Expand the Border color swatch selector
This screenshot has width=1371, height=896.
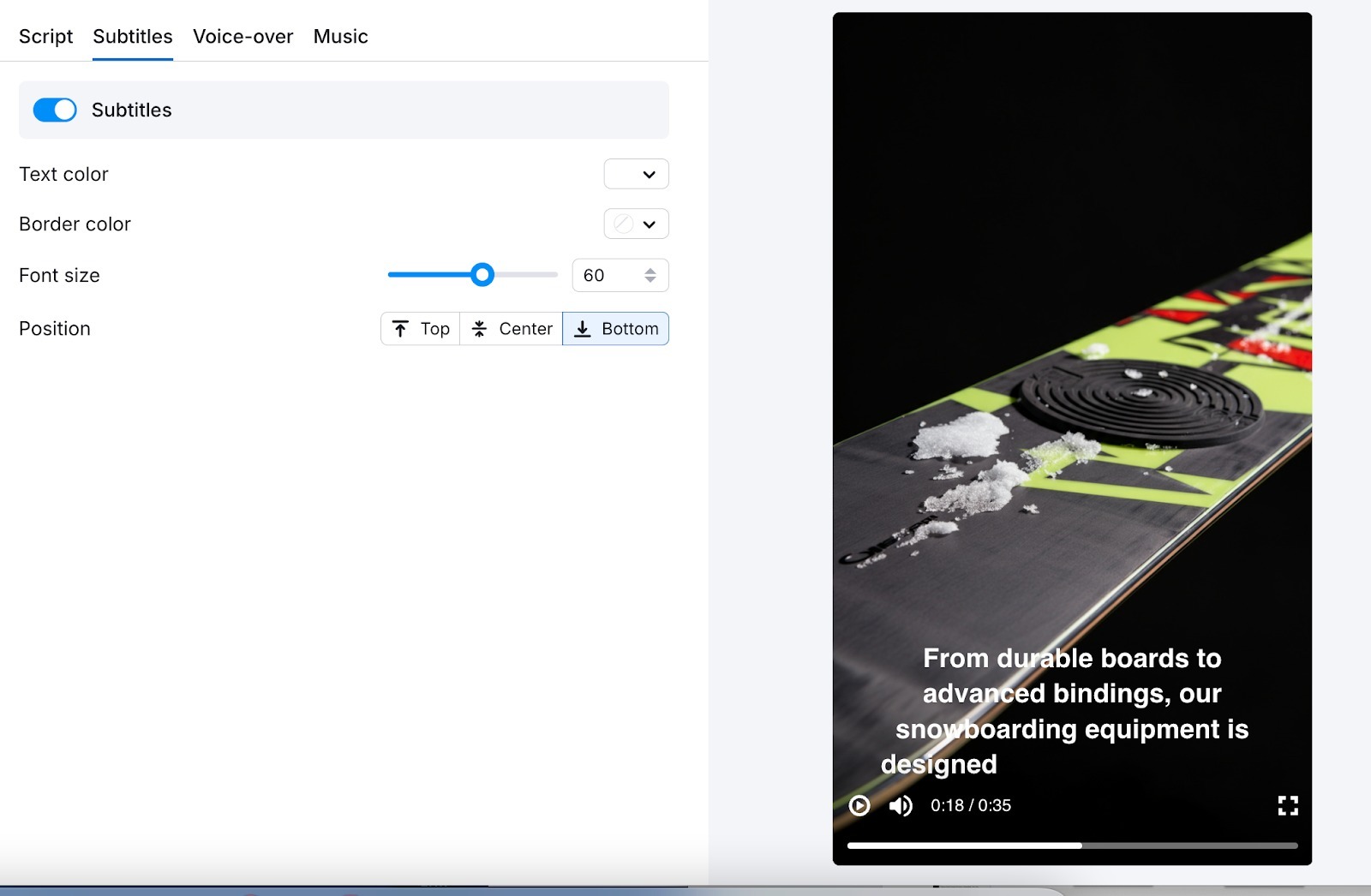[624, 224]
